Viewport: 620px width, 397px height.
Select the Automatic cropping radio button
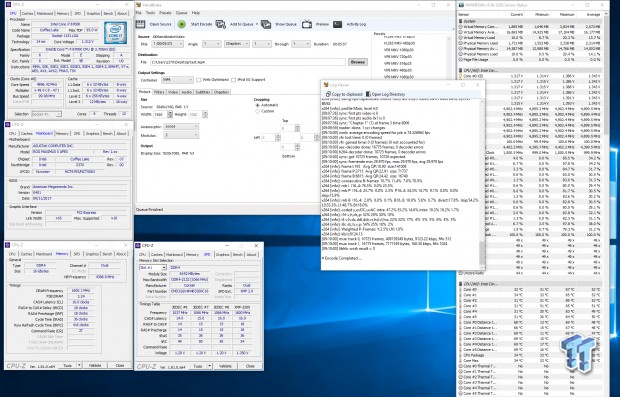coord(257,105)
